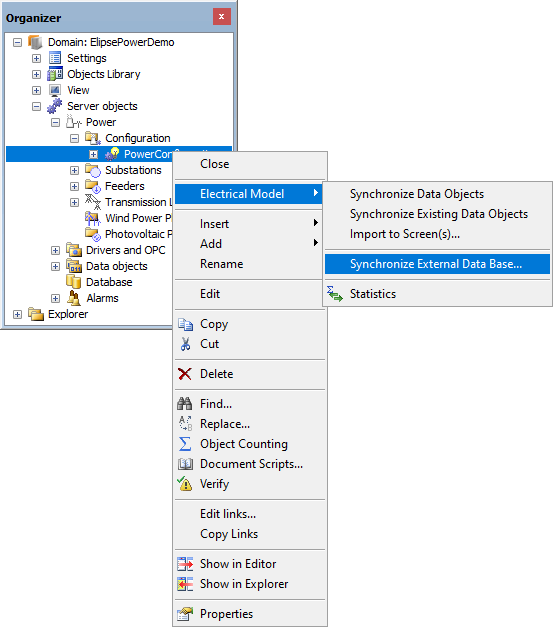Image resolution: width=553 pixels, height=627 pixels.
Task: Expand the Substations node
Action: [x=74, y=170]
